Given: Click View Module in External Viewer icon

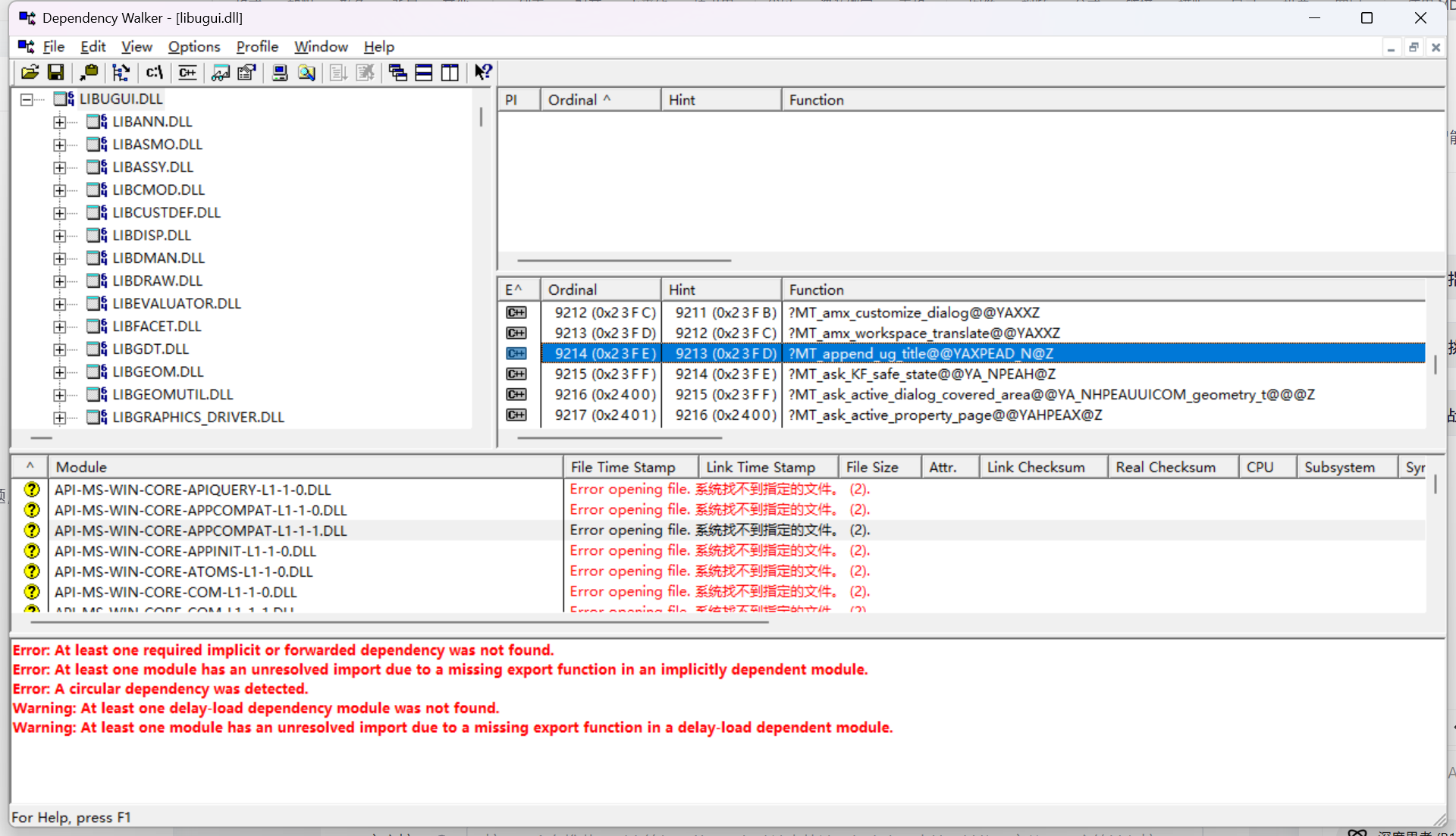Looking at the screenshot, I should [x=221, y=73].
